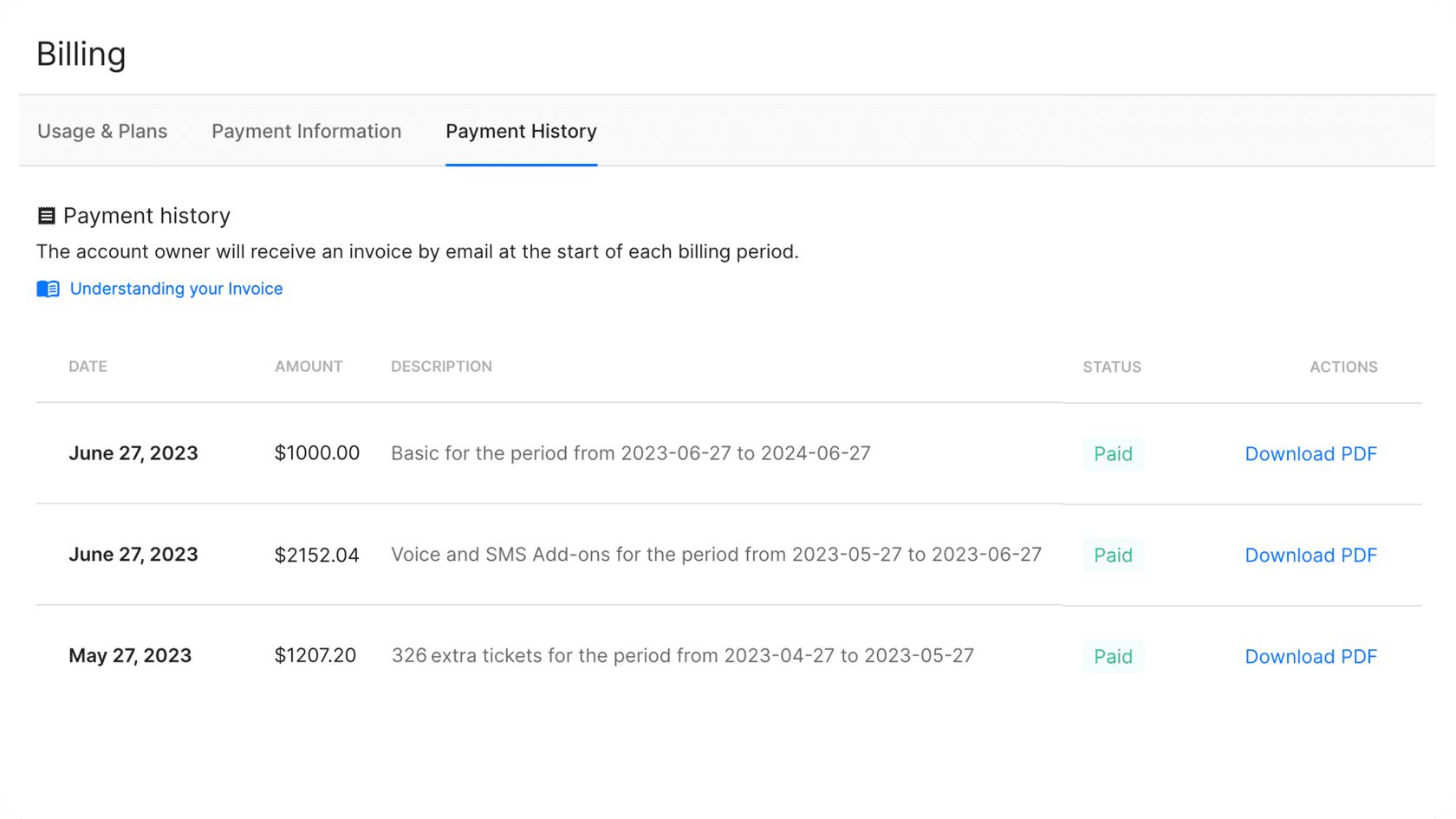
Task: Download PDF for the $1000.00 Basic invoice
Action: pos(1310,453)
